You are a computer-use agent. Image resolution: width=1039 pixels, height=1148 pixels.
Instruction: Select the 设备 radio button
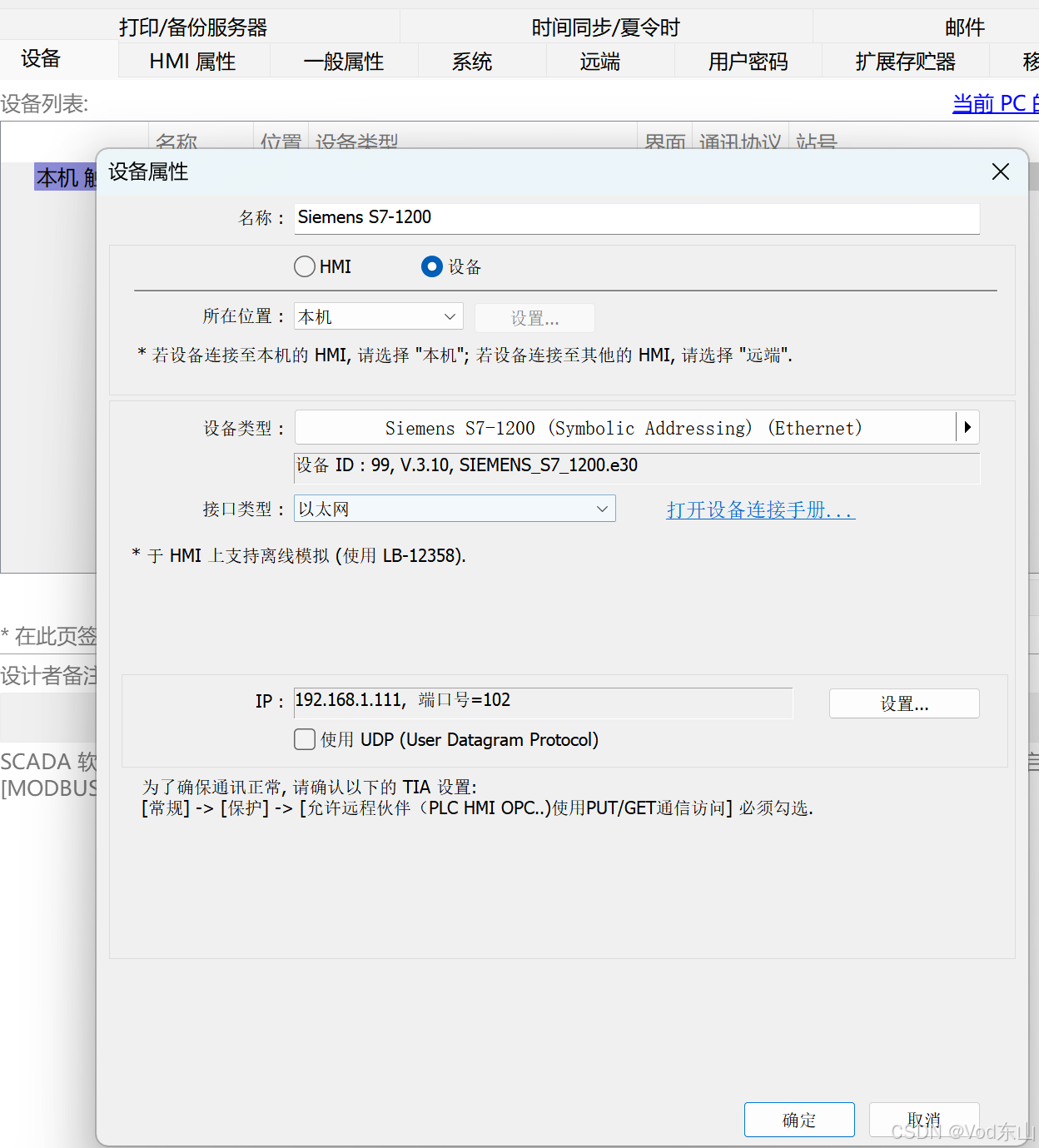pos(431,266)
